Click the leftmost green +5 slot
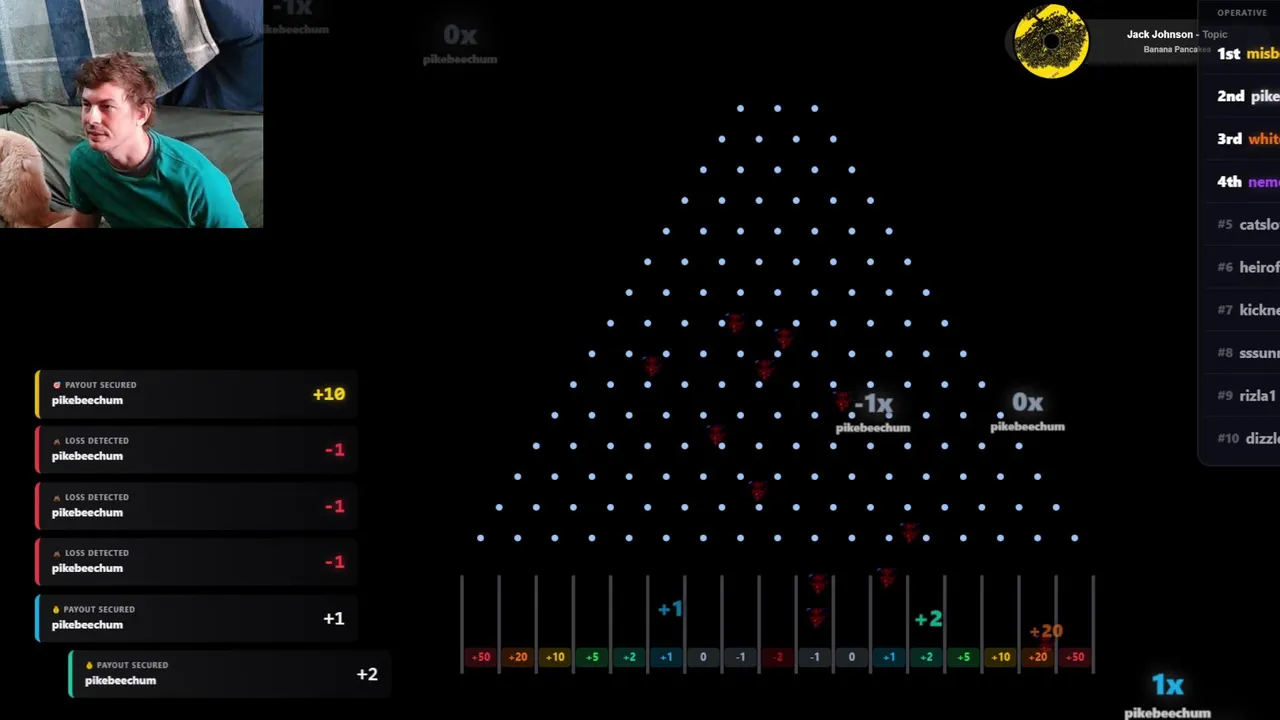 pos(592,657)
